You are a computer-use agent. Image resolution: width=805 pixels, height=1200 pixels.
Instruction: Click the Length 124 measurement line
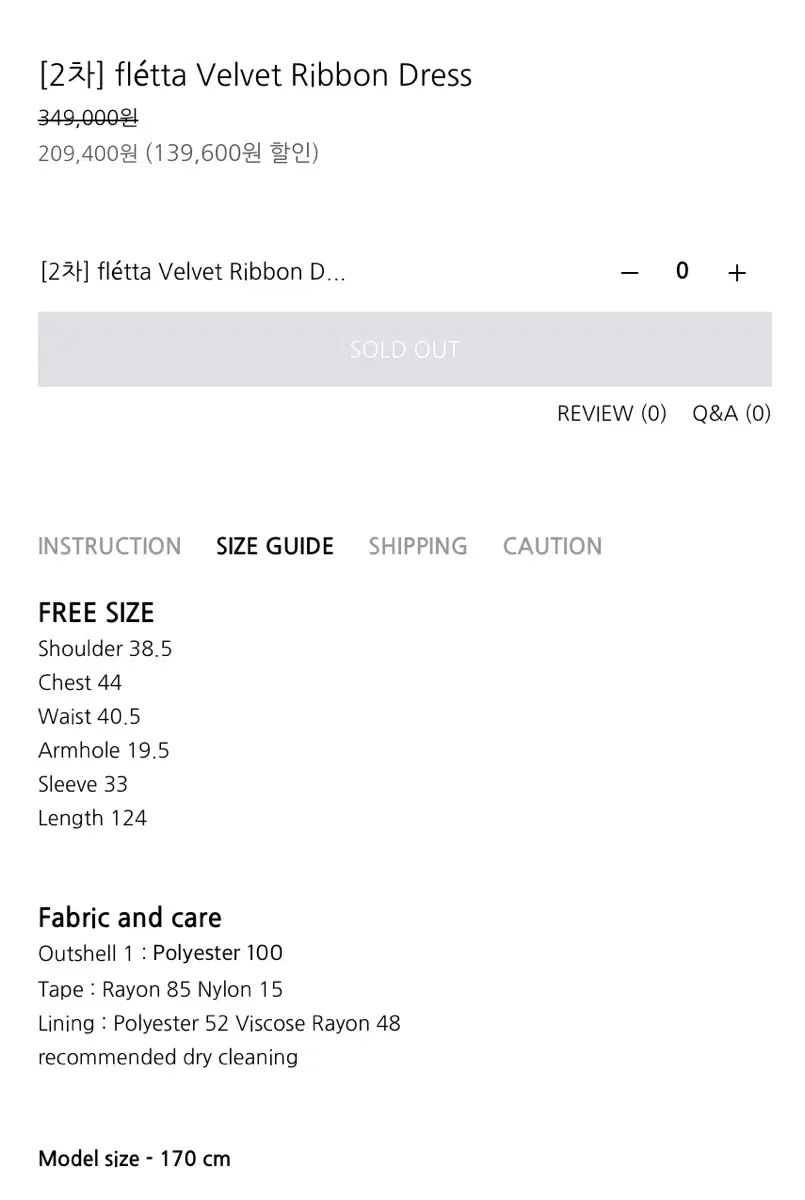[x=92, y=818]
